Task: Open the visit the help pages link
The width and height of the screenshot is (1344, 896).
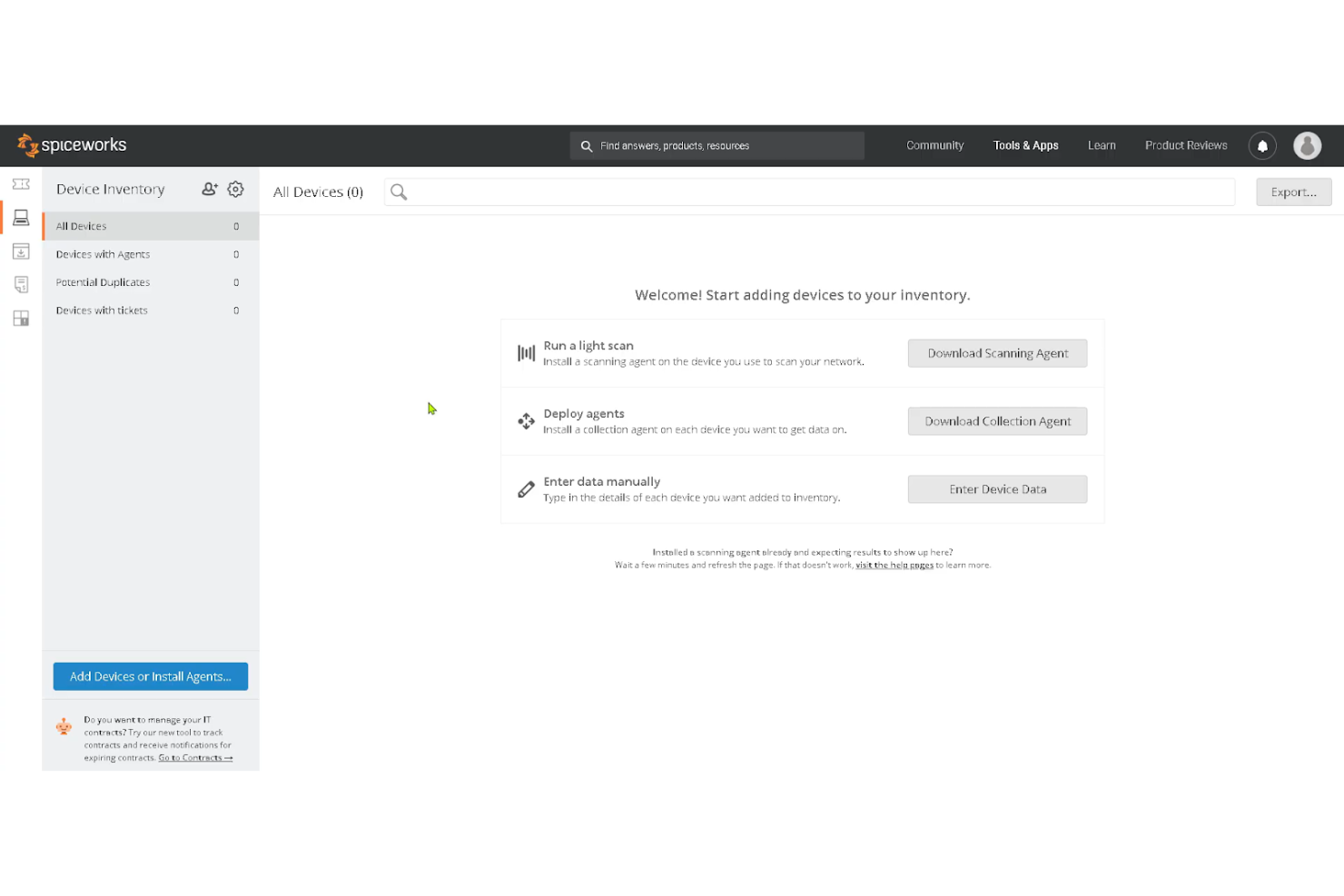Action: [894, 564]
